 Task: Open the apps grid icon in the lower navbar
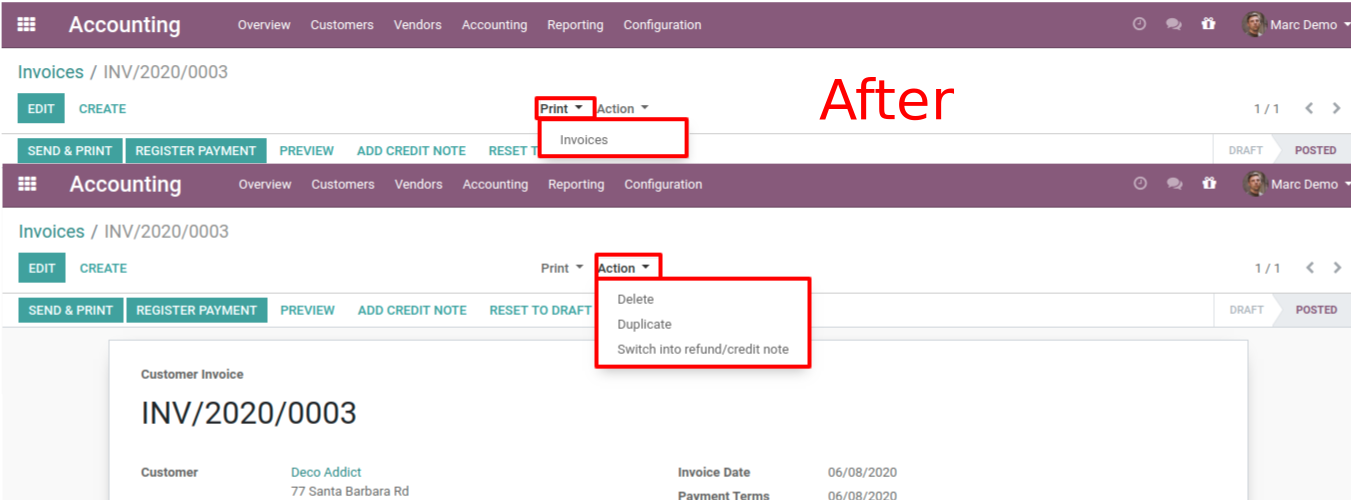pyautogui.click(x=28, y=184)
